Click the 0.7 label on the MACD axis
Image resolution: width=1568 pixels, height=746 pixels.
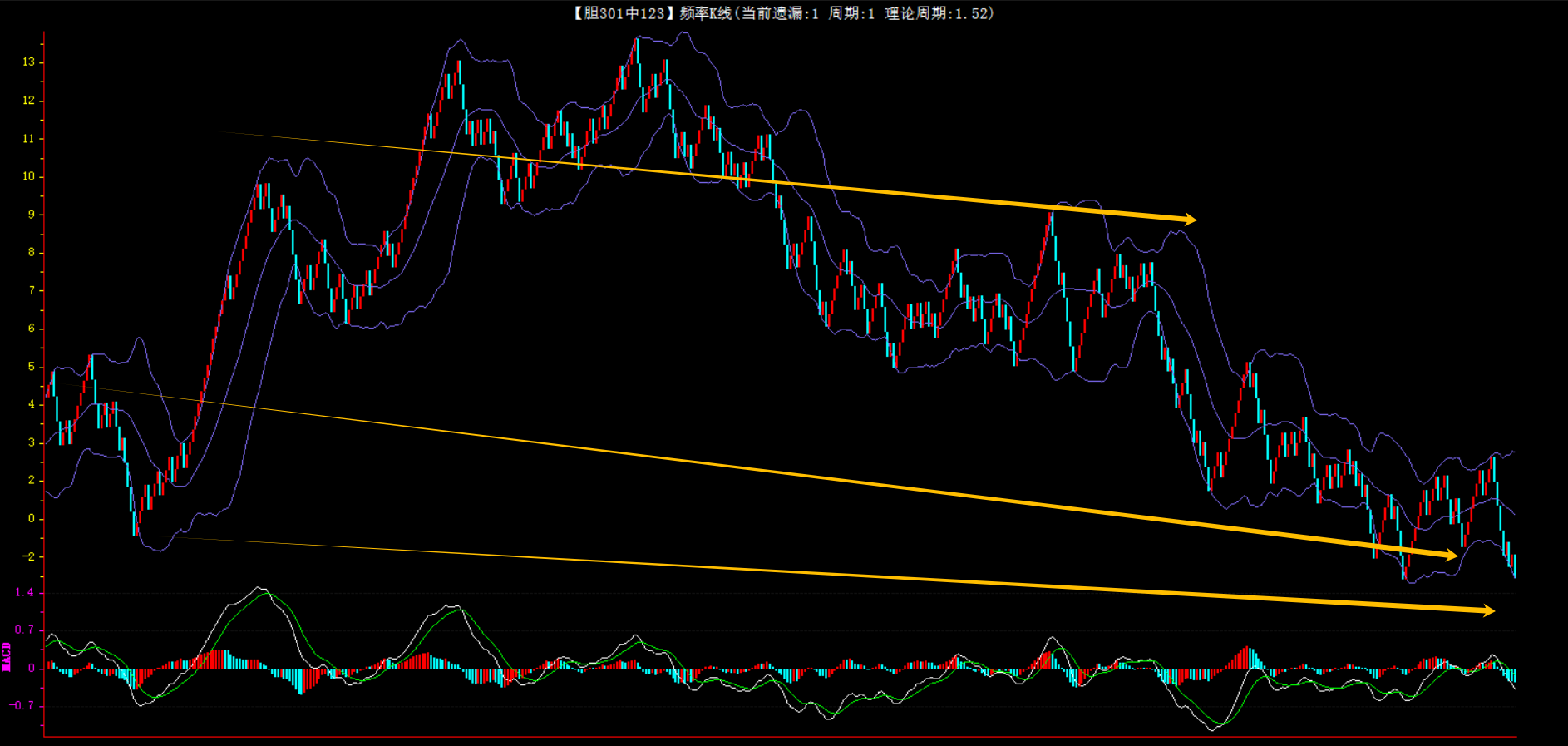25,630
